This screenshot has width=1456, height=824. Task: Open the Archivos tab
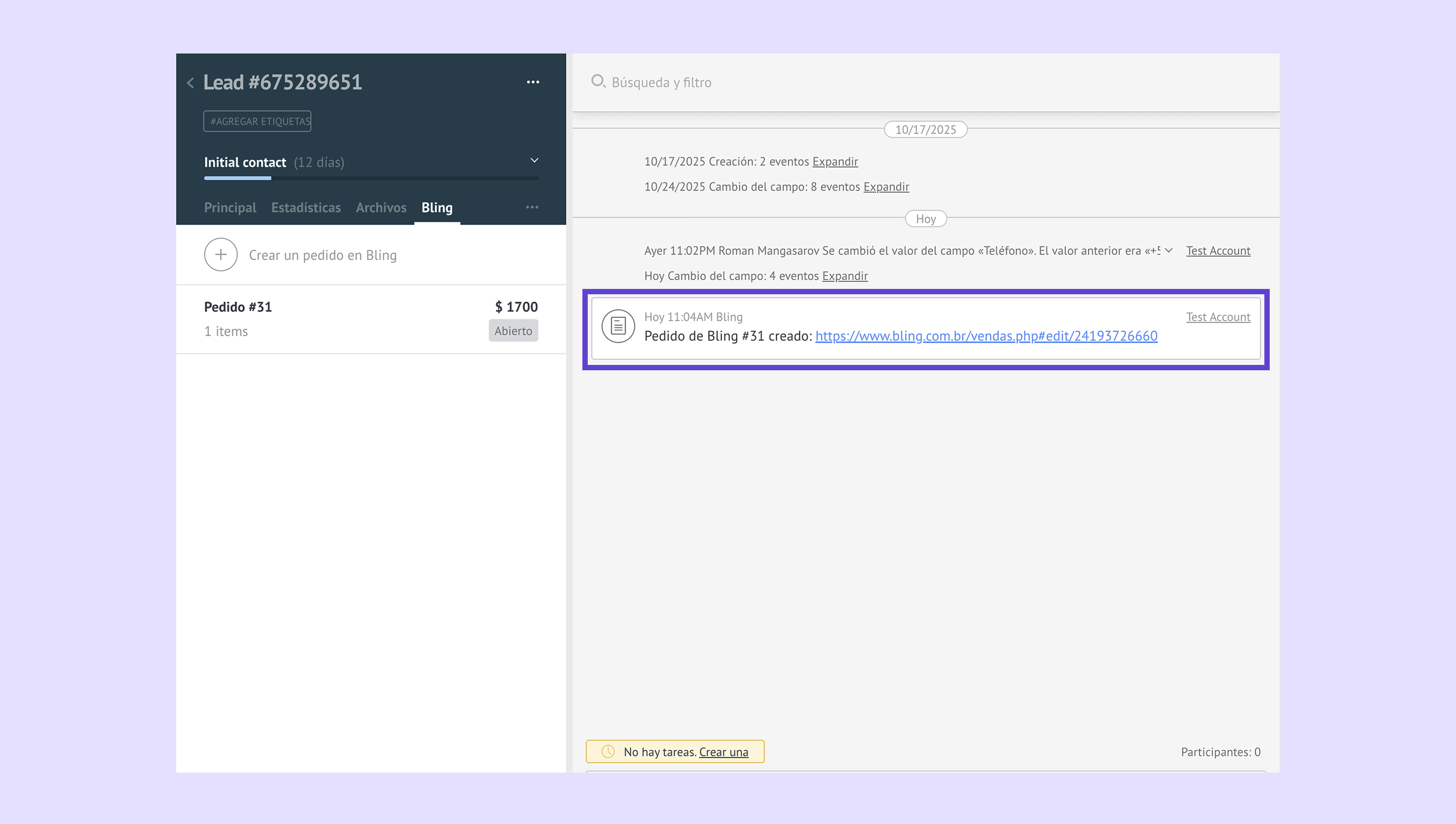point(381,208)
